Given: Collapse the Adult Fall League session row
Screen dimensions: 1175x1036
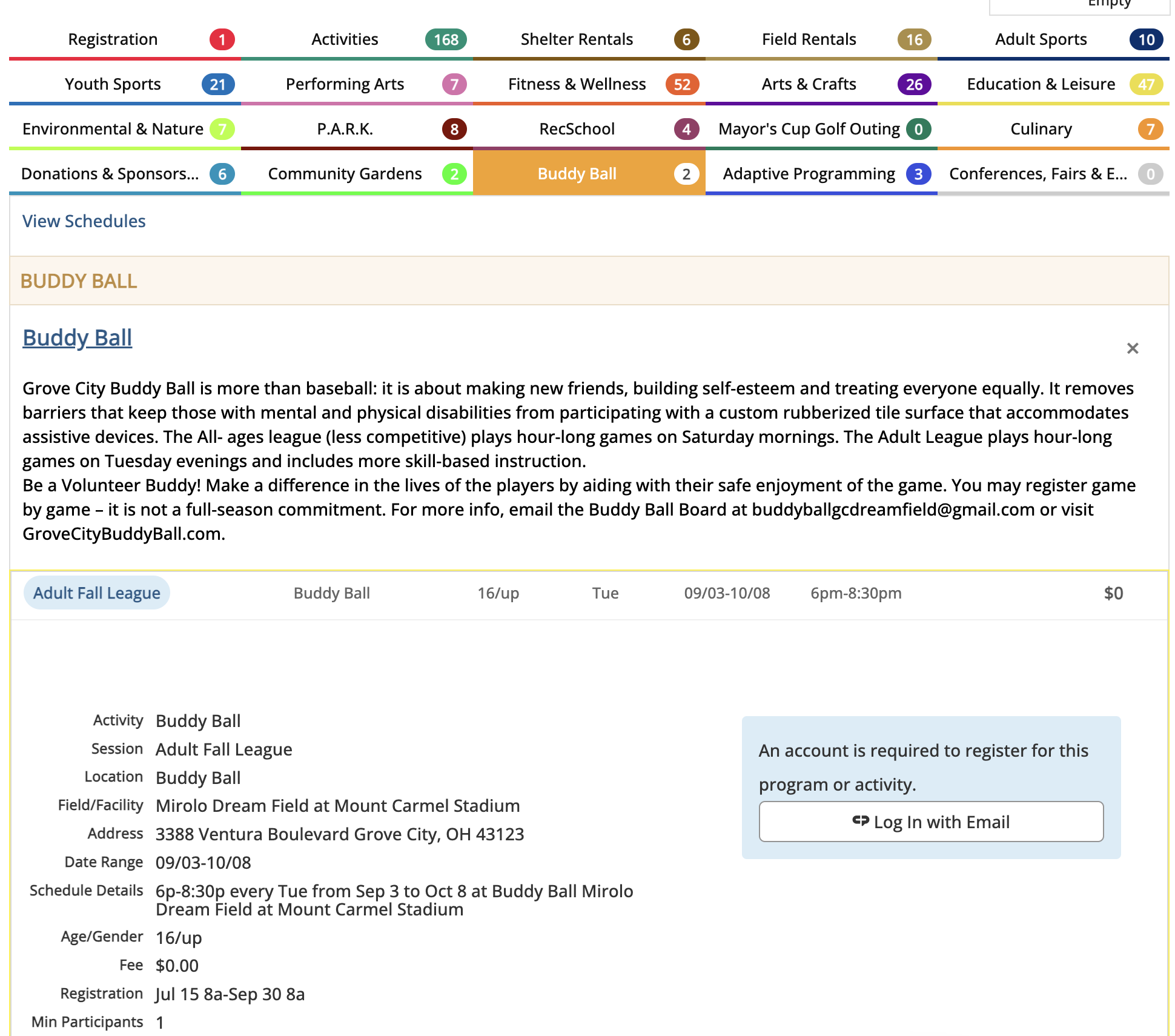Looking at the screenshot, I should coord(97,593).
